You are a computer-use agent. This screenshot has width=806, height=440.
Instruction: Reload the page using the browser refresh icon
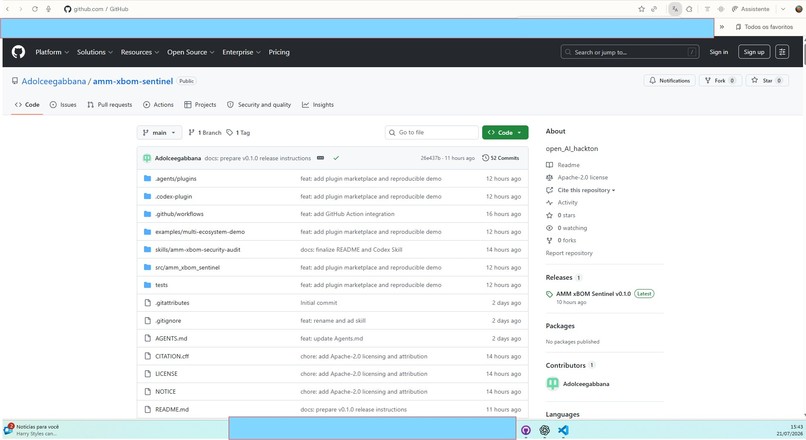pyautogui.click(x=34, y=9)
